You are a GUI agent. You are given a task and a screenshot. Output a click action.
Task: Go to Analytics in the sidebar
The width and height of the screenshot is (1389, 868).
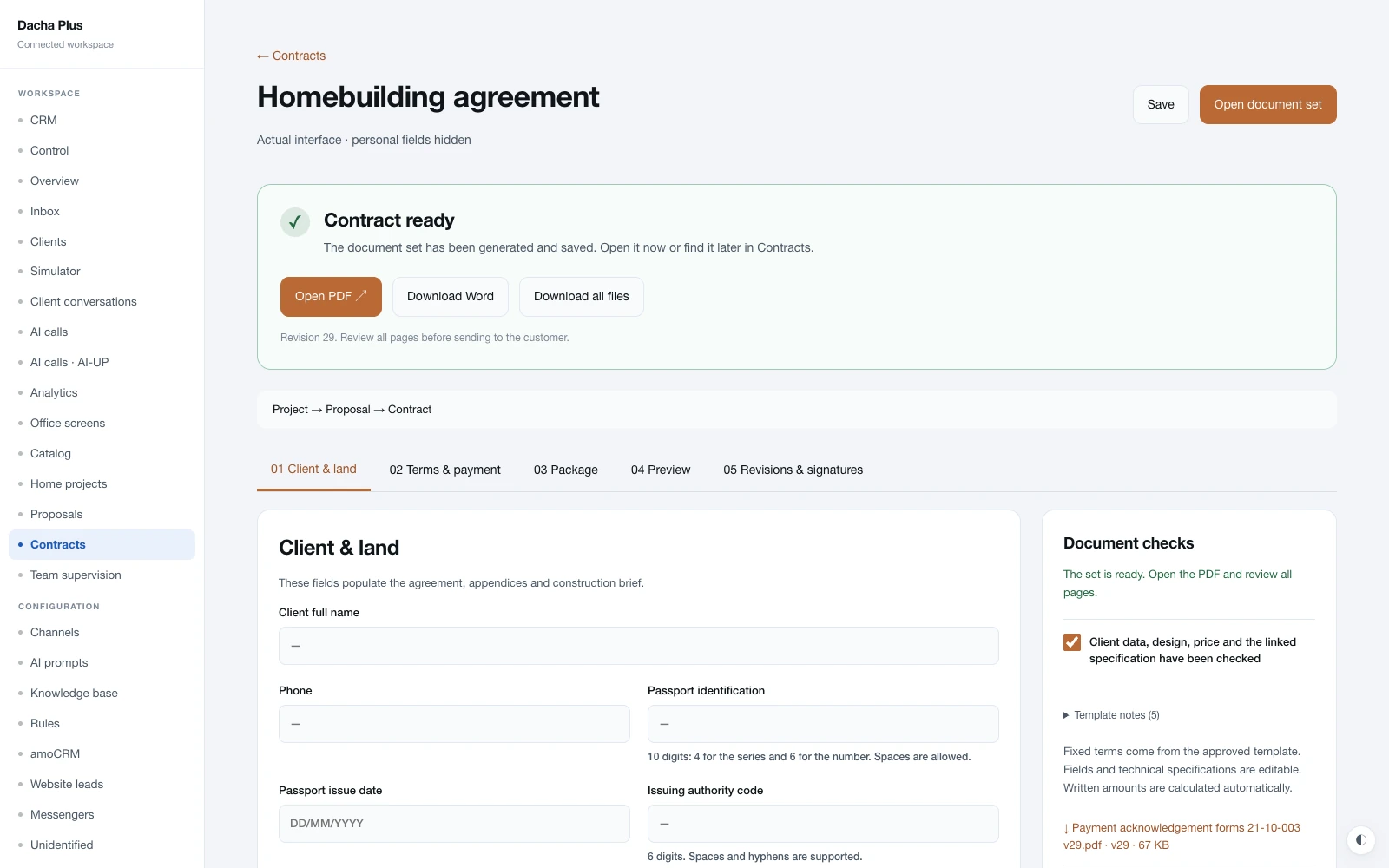[102, 393]
